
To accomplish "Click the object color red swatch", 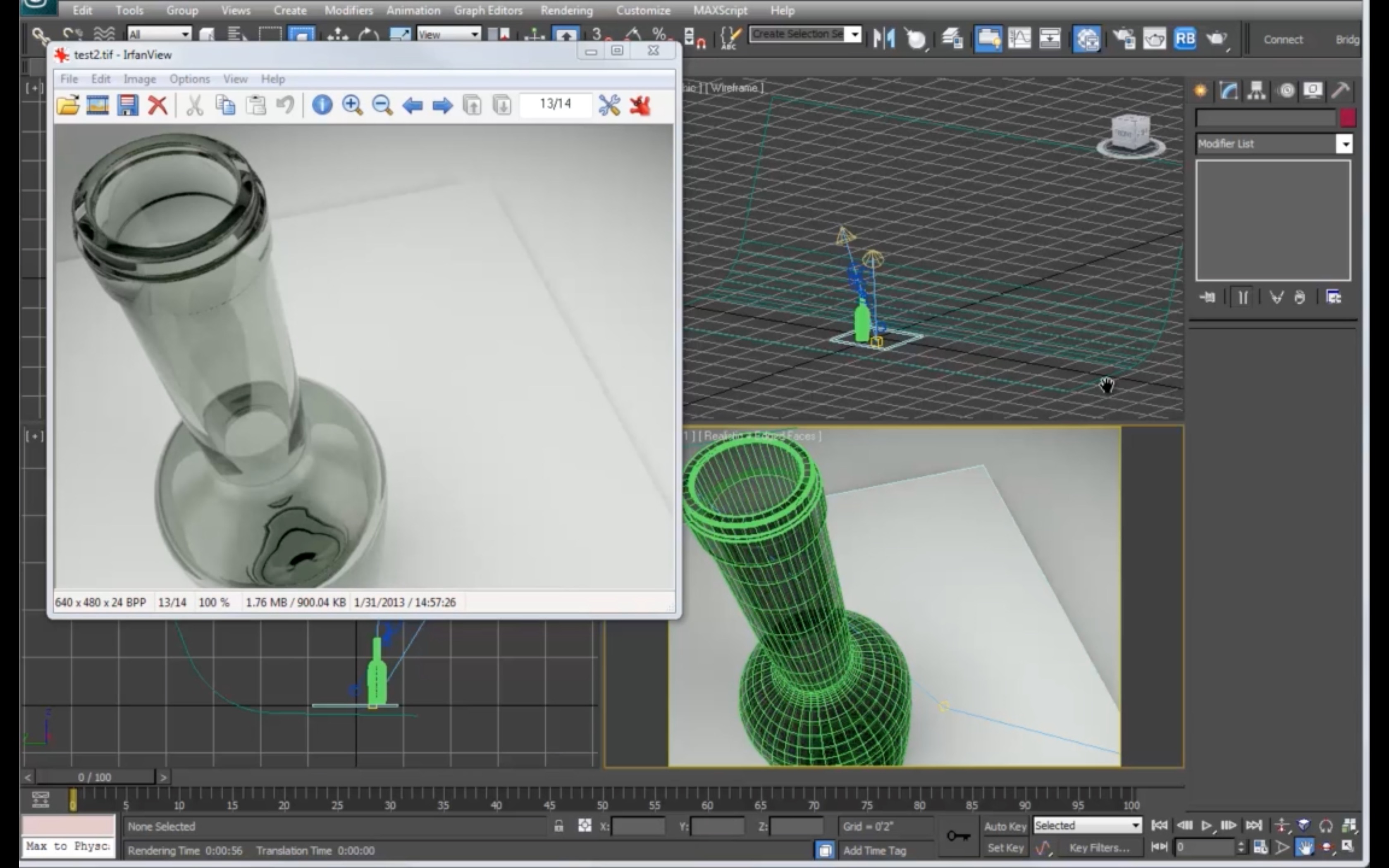I will [x=1348, y=118].
